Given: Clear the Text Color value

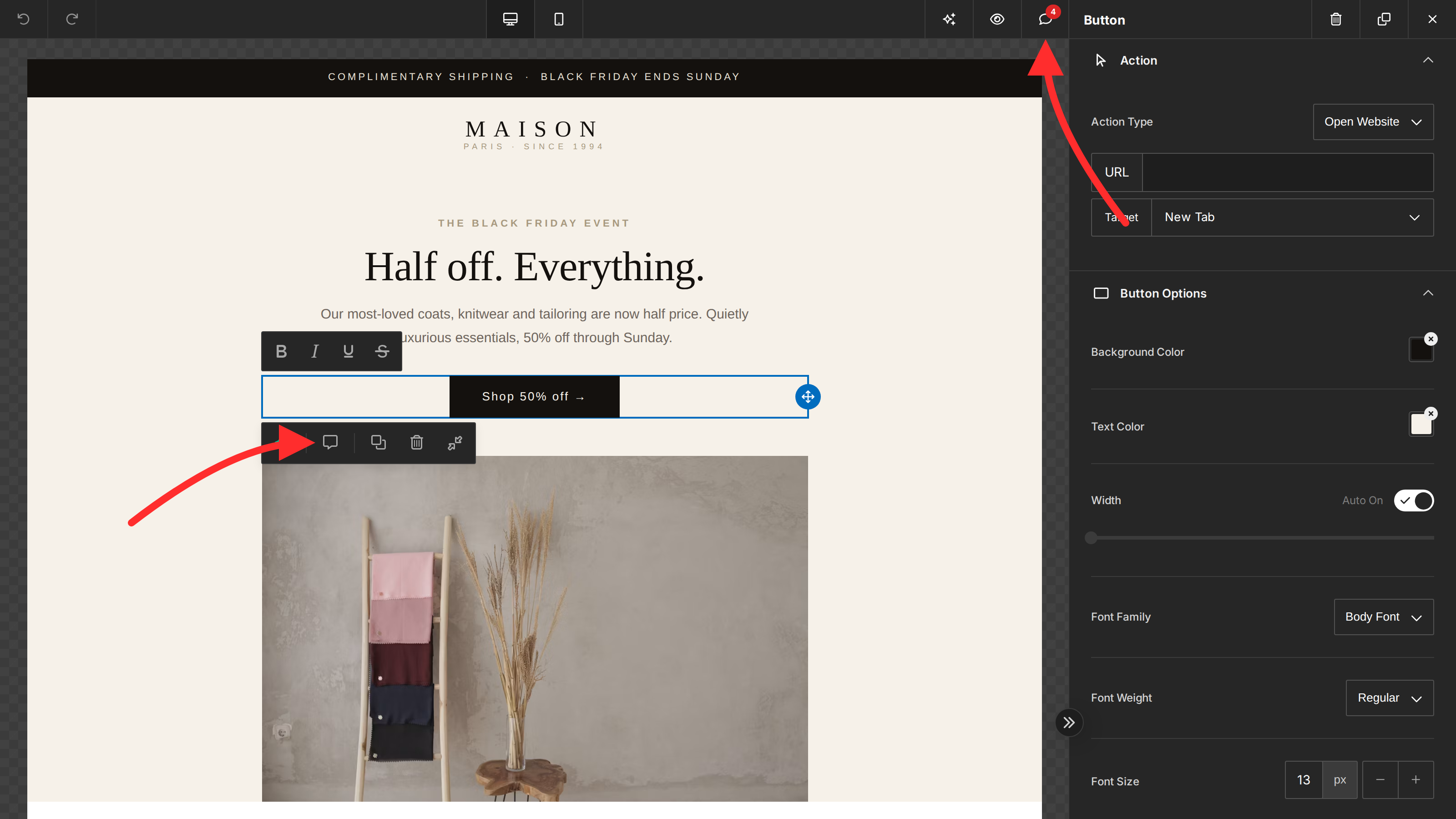Looking at the screenshot, I should (1431, 413).
